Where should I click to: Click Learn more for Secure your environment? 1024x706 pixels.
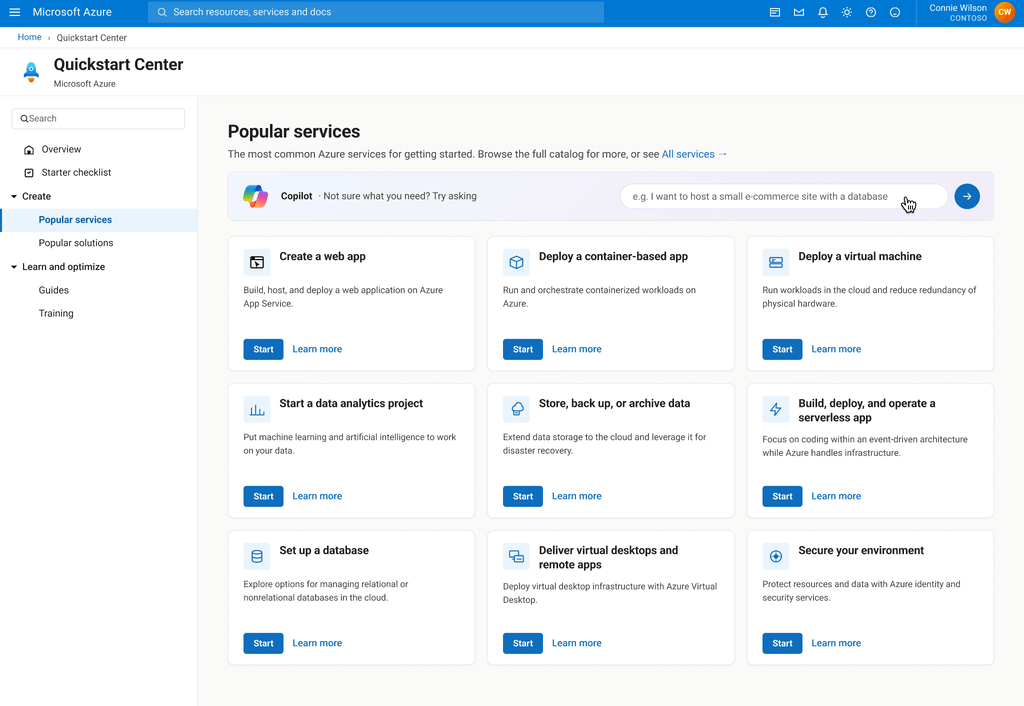(x=836, y=643)
